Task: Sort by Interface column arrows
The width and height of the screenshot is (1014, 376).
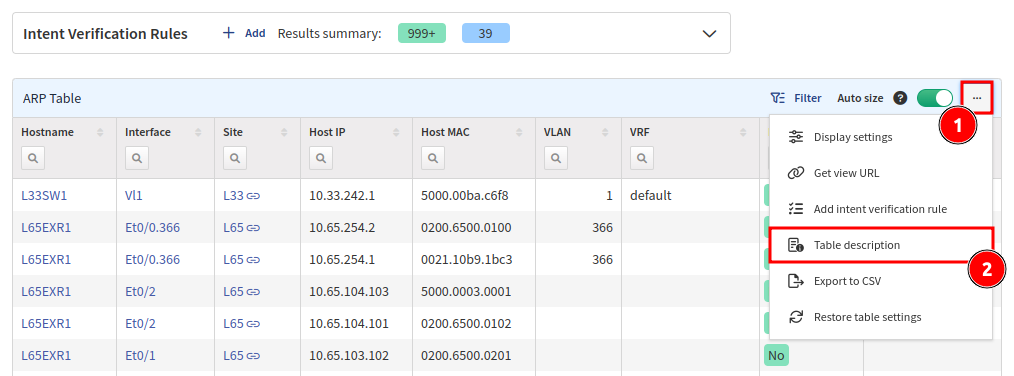Action: click(x=198, y=133)
